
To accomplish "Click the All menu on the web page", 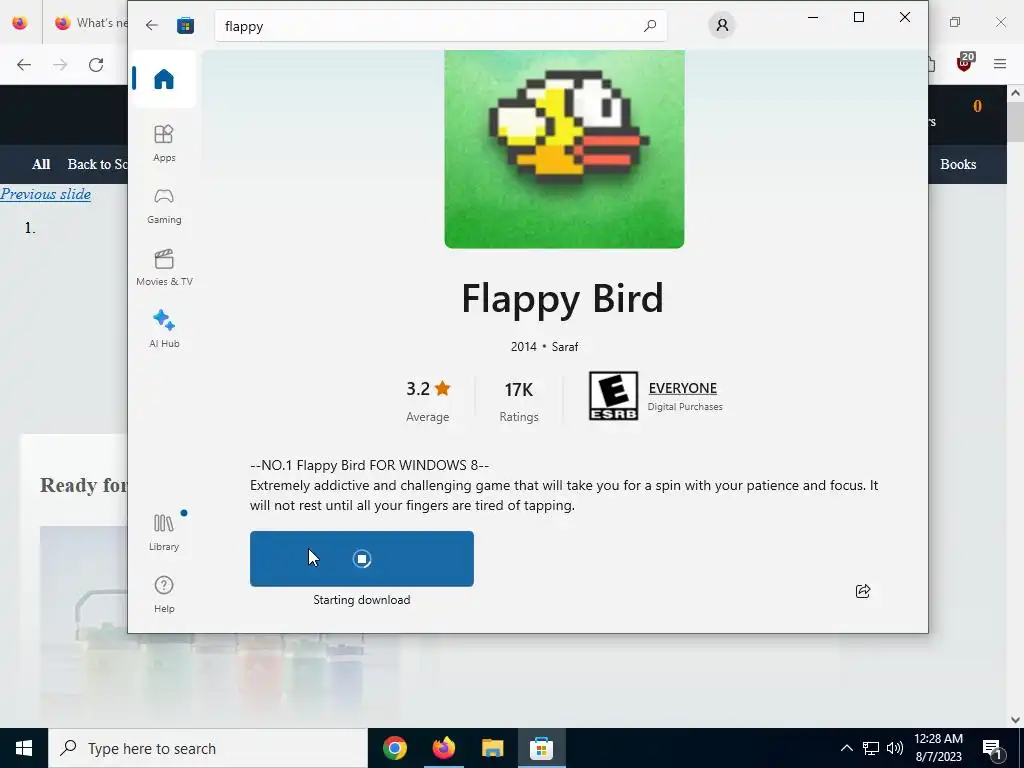I will click(41, 165).
